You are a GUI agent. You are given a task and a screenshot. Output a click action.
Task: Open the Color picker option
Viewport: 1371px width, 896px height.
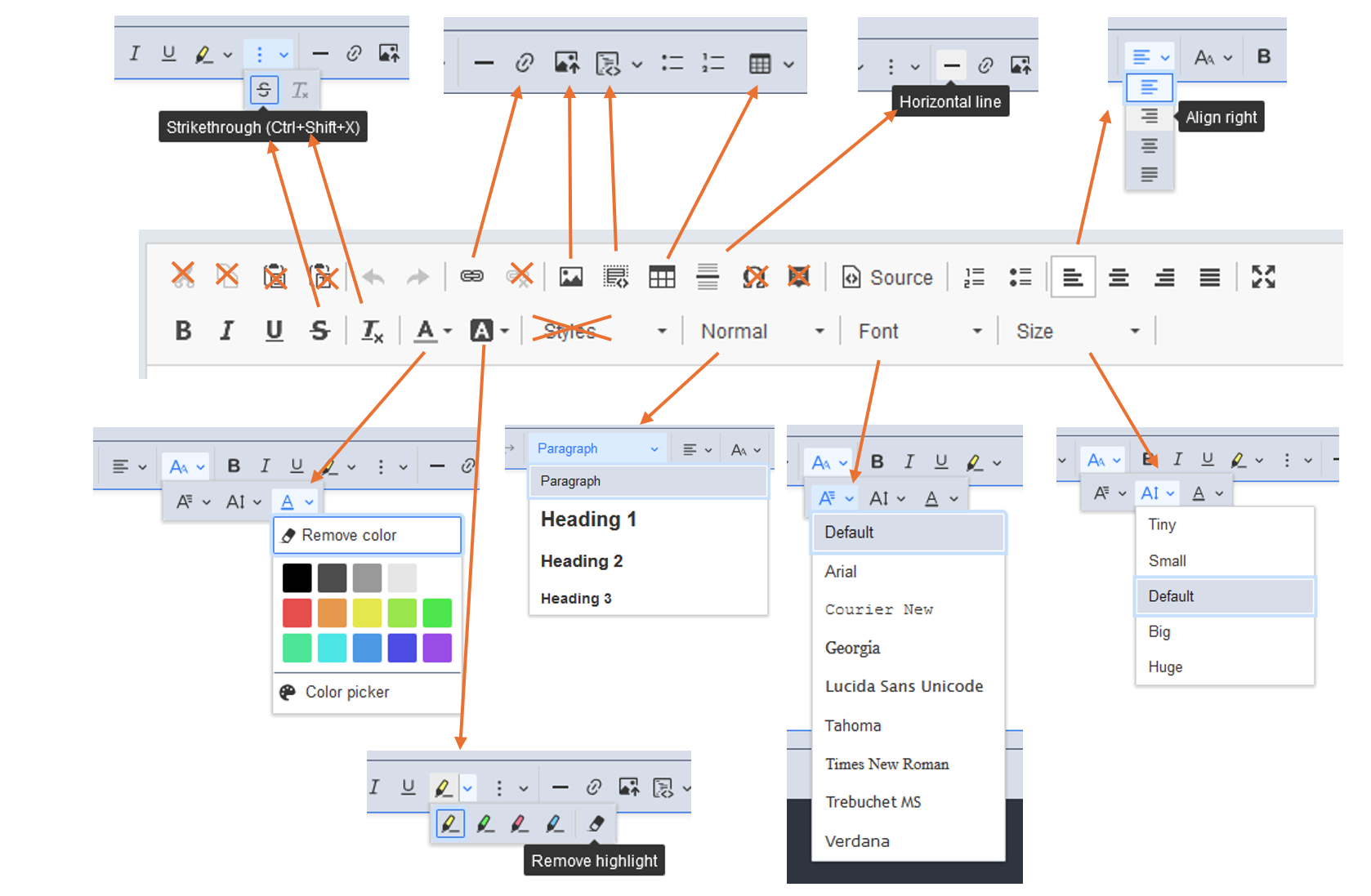pos(346,692)
